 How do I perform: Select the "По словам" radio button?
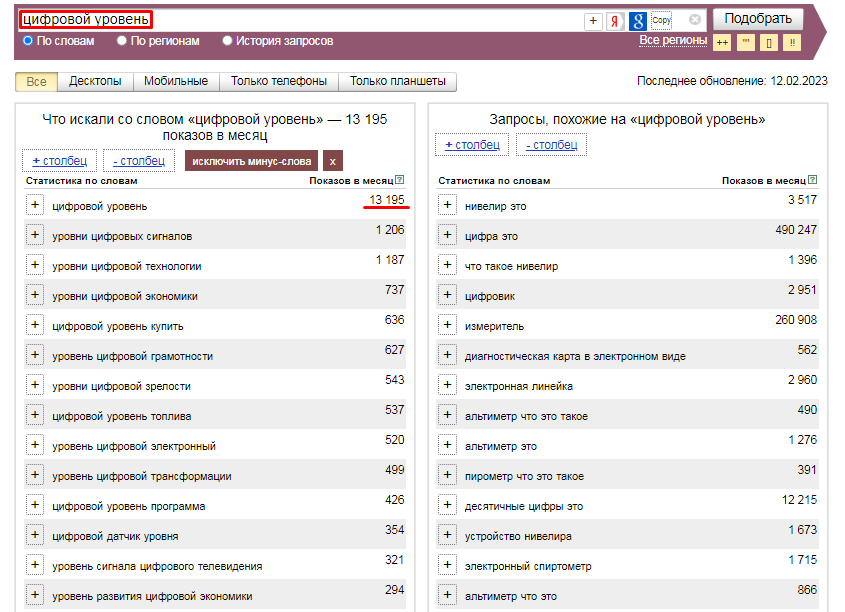coord(28,41)
